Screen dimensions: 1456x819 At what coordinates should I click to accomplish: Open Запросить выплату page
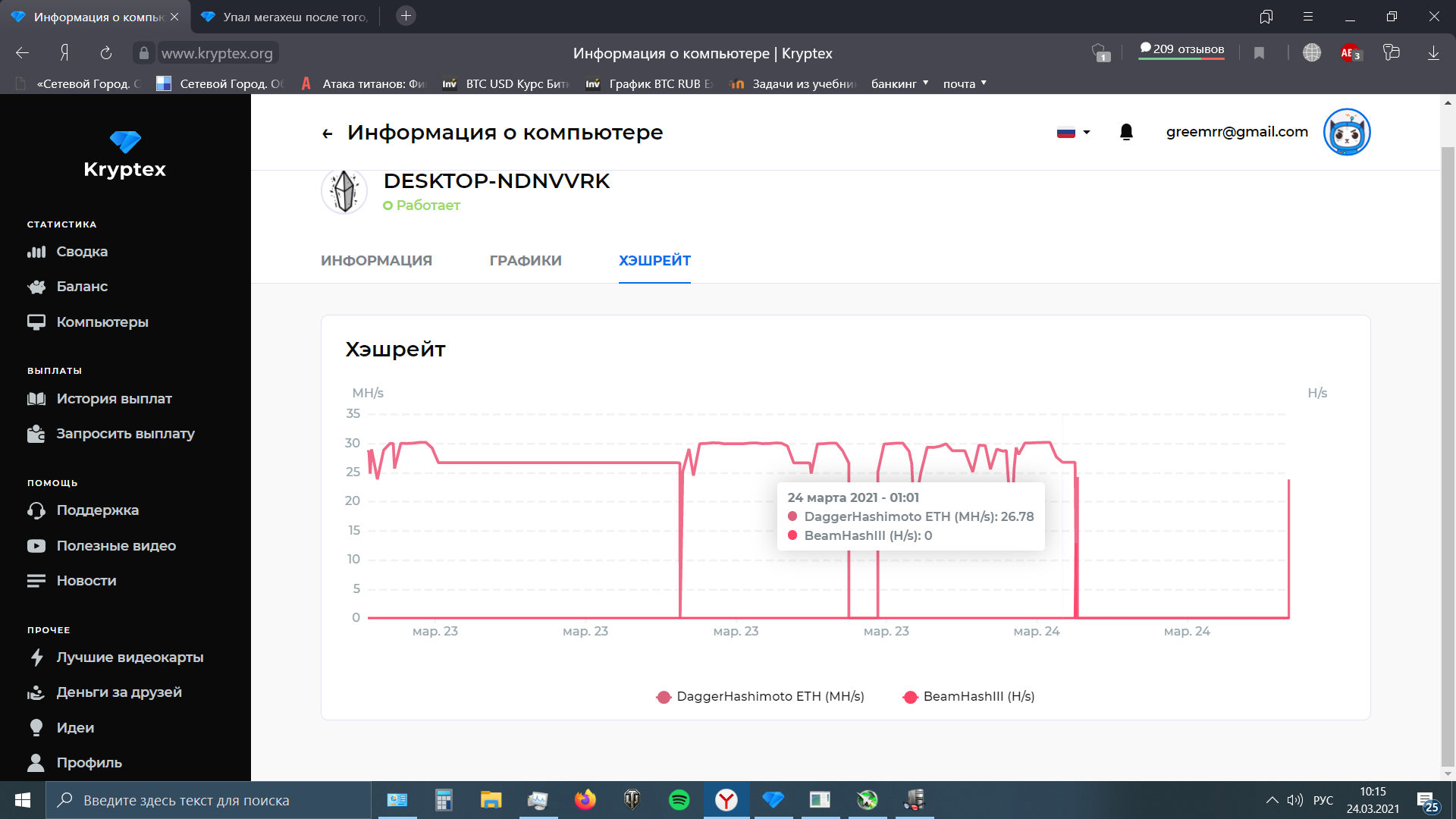point(125,434)
